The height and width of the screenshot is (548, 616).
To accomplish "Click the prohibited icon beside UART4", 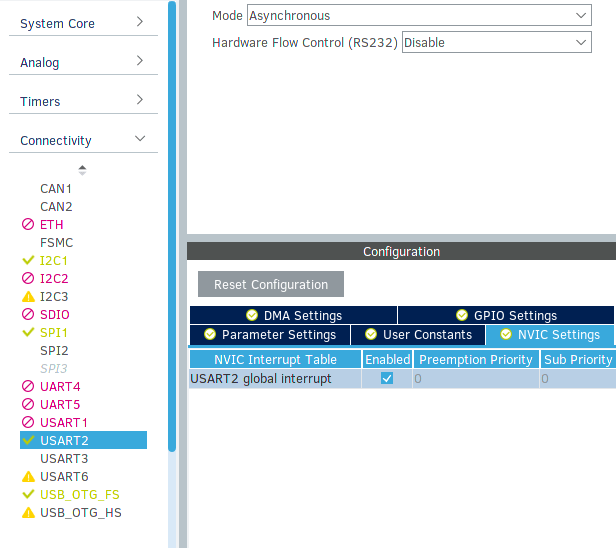I will (28, 387).
